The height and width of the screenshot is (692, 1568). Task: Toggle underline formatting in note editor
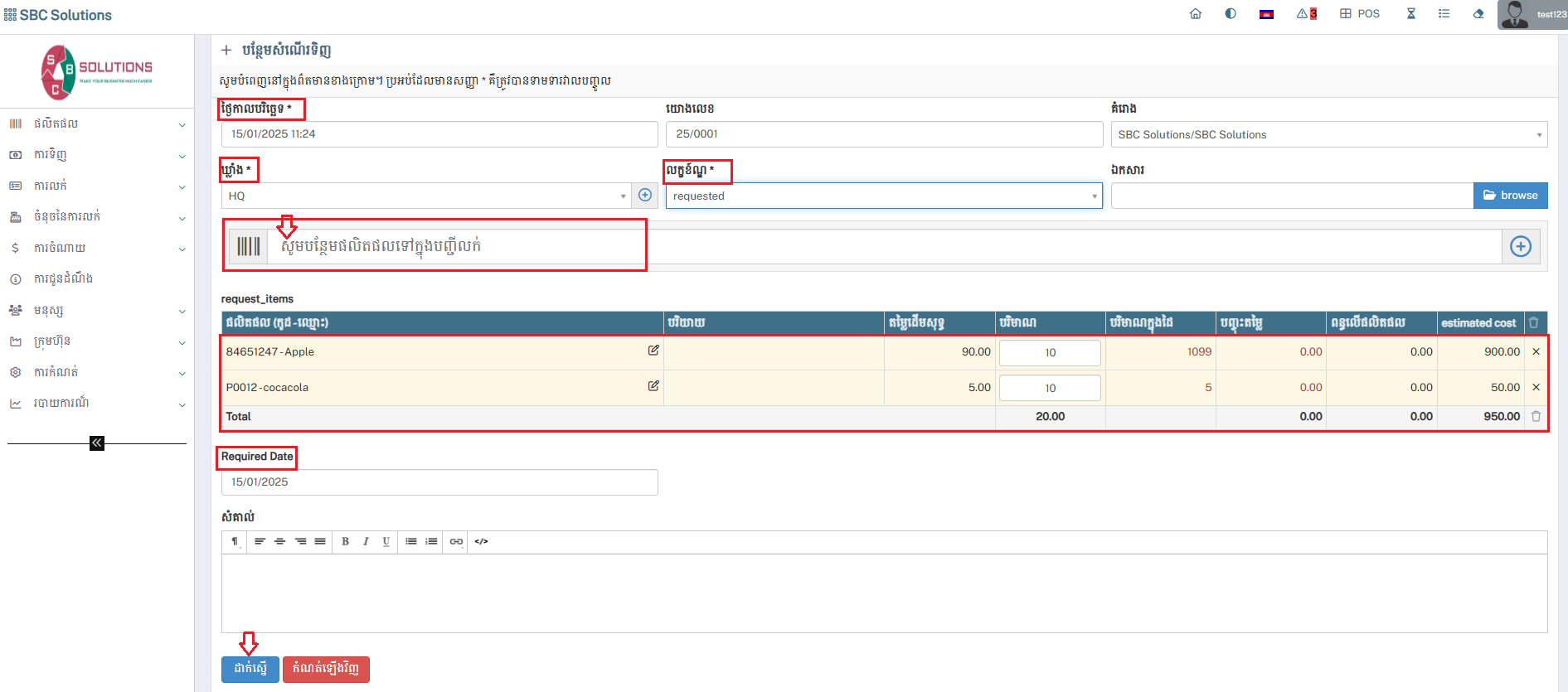[x=386, y=541]
